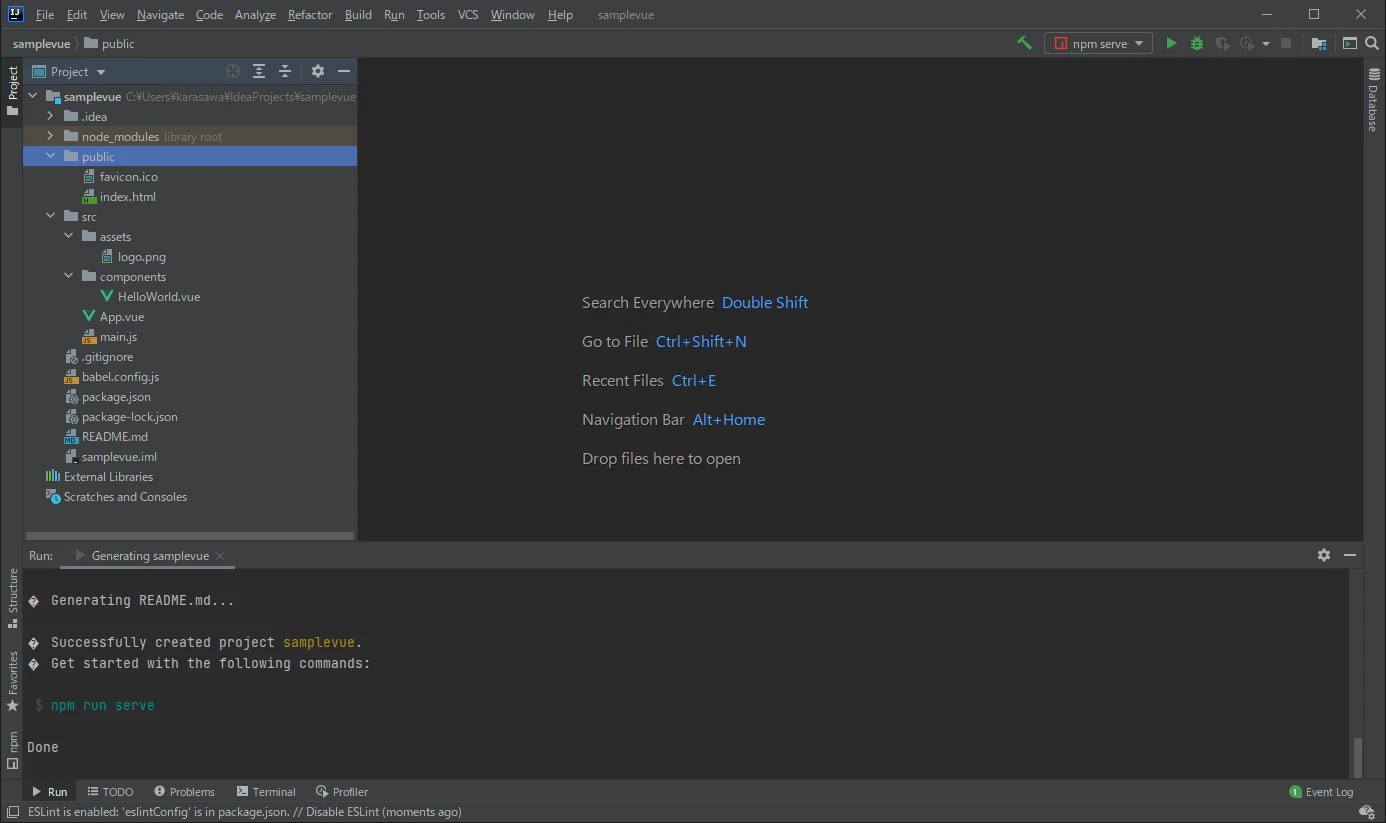Image resolution: width=1386 pixels, height=823 pixels.
Task: Switch to the Terminal tab
Action: (x=265, y=792)
